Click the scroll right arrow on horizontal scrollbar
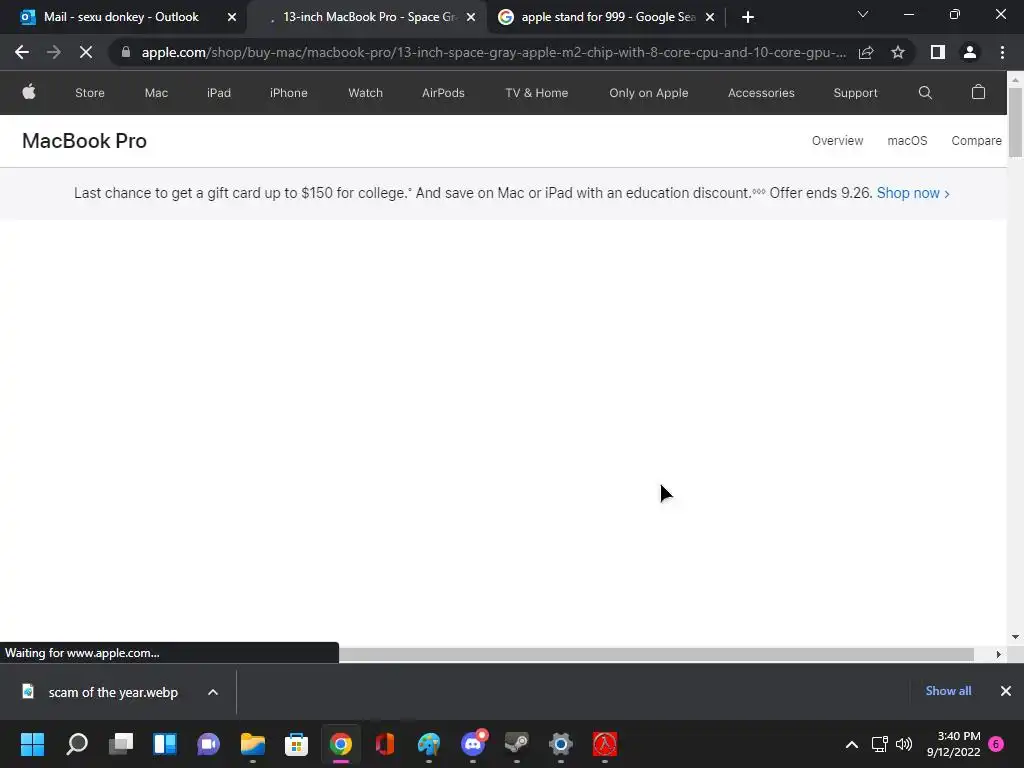The width and height of the screenshot is (1024, 768). tap(998, 654)
